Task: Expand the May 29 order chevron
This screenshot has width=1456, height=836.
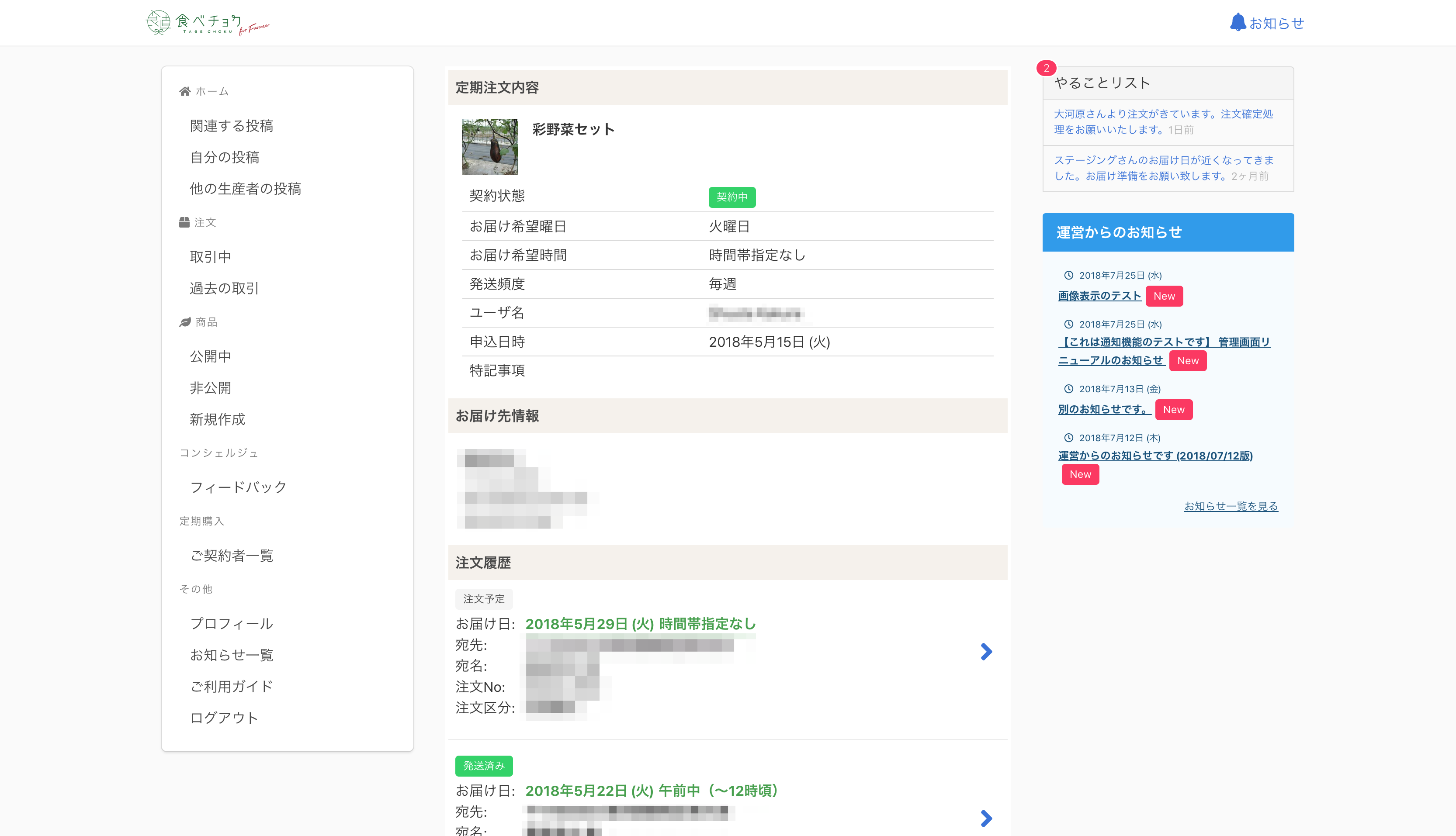Action: (x=986, y=652)
